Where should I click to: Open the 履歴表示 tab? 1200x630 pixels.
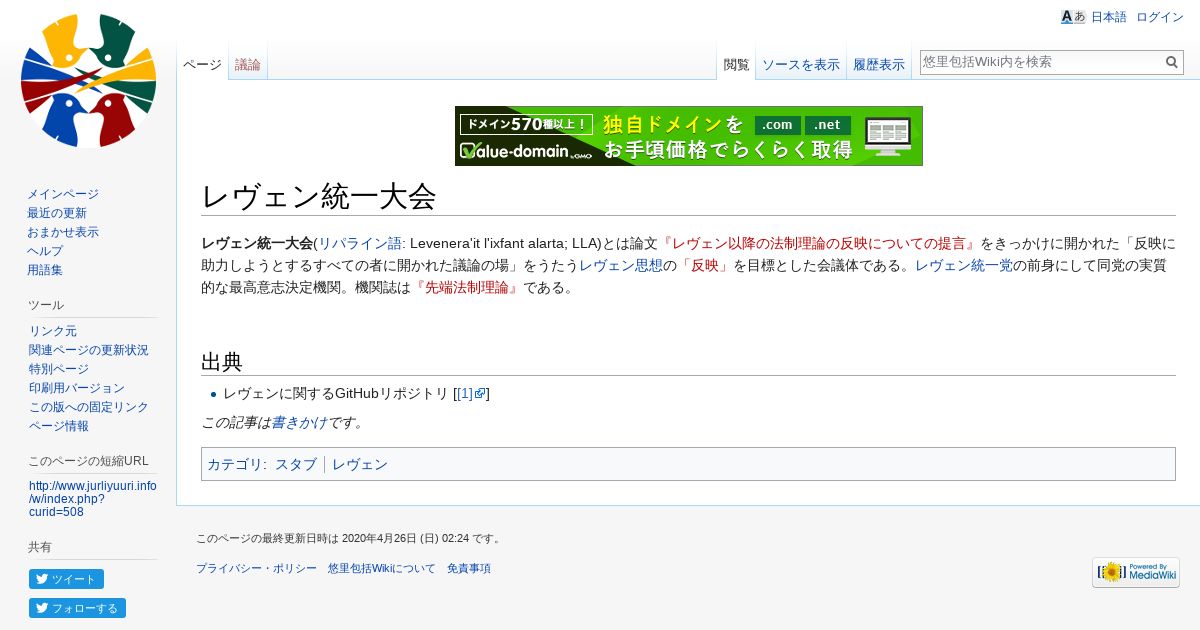click(x=879, y=65)
